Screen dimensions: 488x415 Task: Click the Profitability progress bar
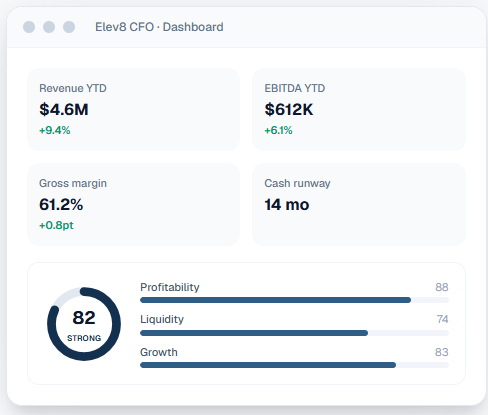(294, 300)
